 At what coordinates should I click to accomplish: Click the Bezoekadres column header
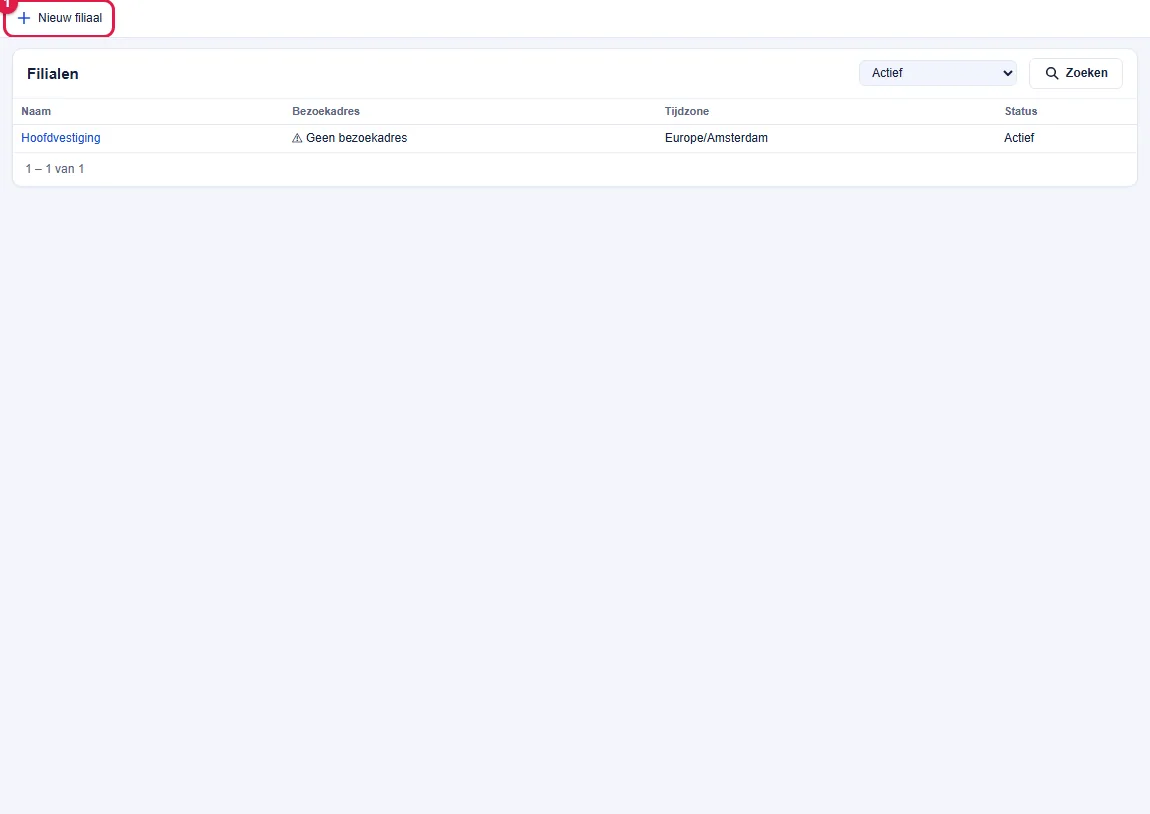pos(326,111)
